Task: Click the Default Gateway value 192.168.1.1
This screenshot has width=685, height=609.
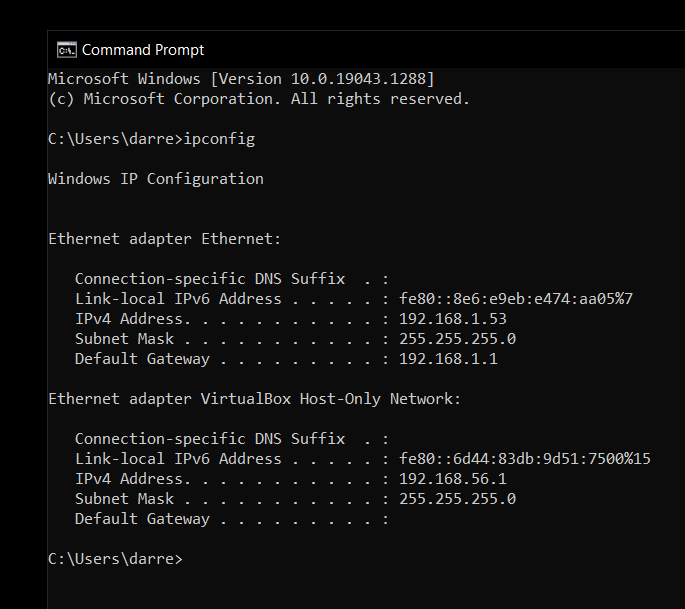Action: click(448, 359)
